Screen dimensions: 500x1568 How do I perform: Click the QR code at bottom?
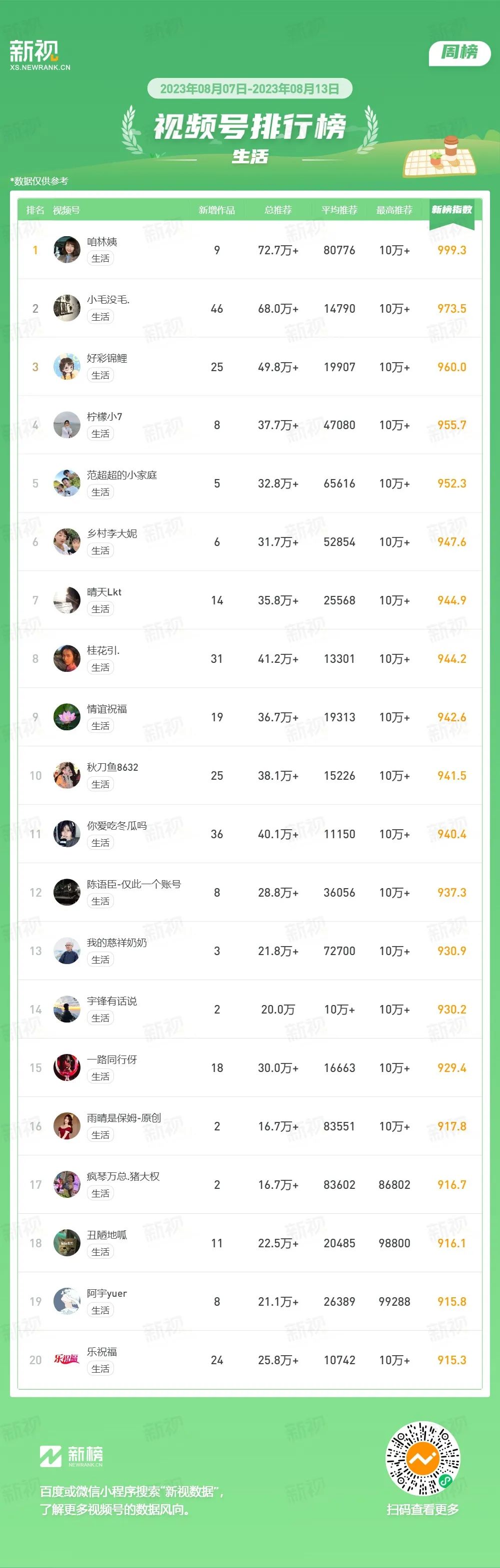422,1459
